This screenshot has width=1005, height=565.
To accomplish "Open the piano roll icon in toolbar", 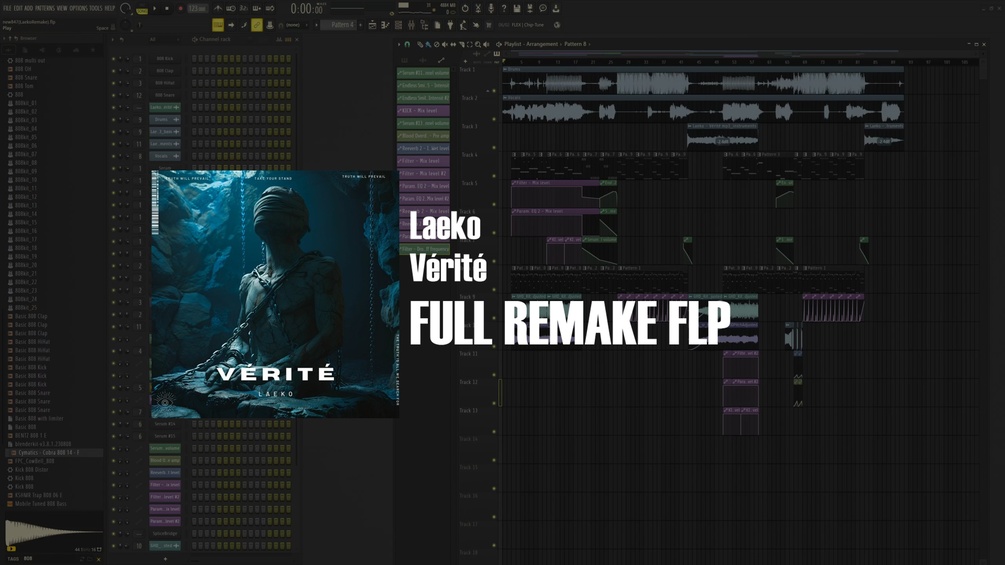I will click(385, 25).
